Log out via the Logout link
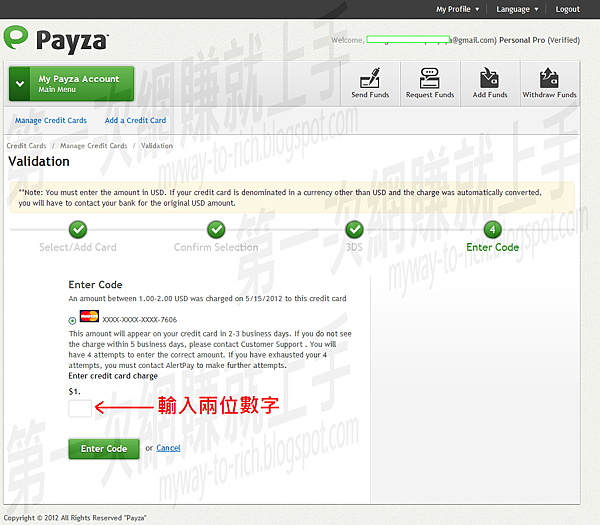 (567, 9)
